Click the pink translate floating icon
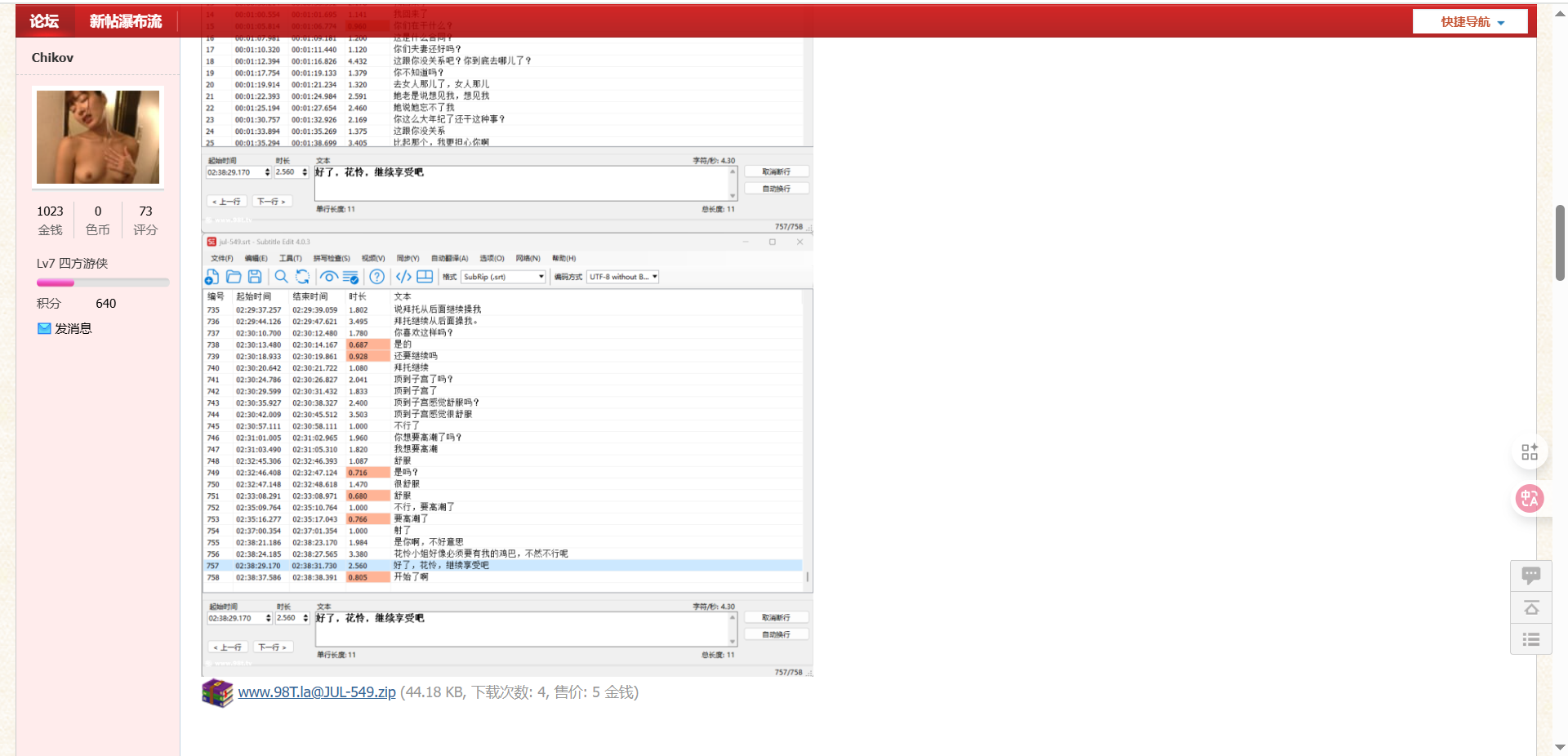This screenshot has width=1568, height=756. pyautogui.click(x=1530, y=498)
